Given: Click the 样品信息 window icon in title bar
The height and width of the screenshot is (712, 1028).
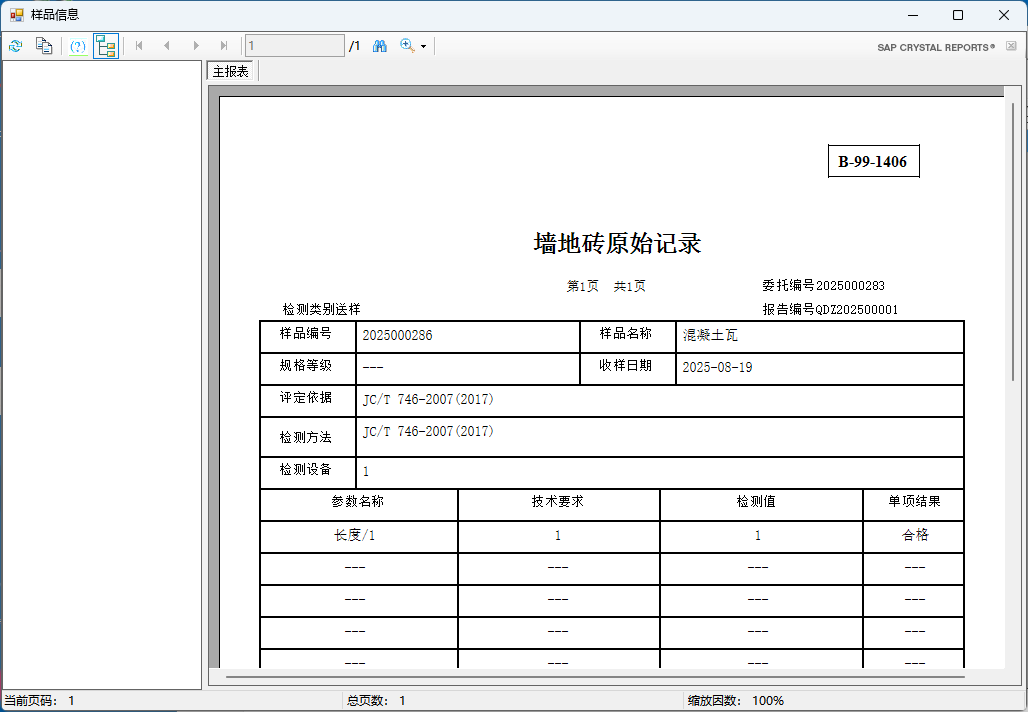Looking at the screenshot, I should coord(16,15).
